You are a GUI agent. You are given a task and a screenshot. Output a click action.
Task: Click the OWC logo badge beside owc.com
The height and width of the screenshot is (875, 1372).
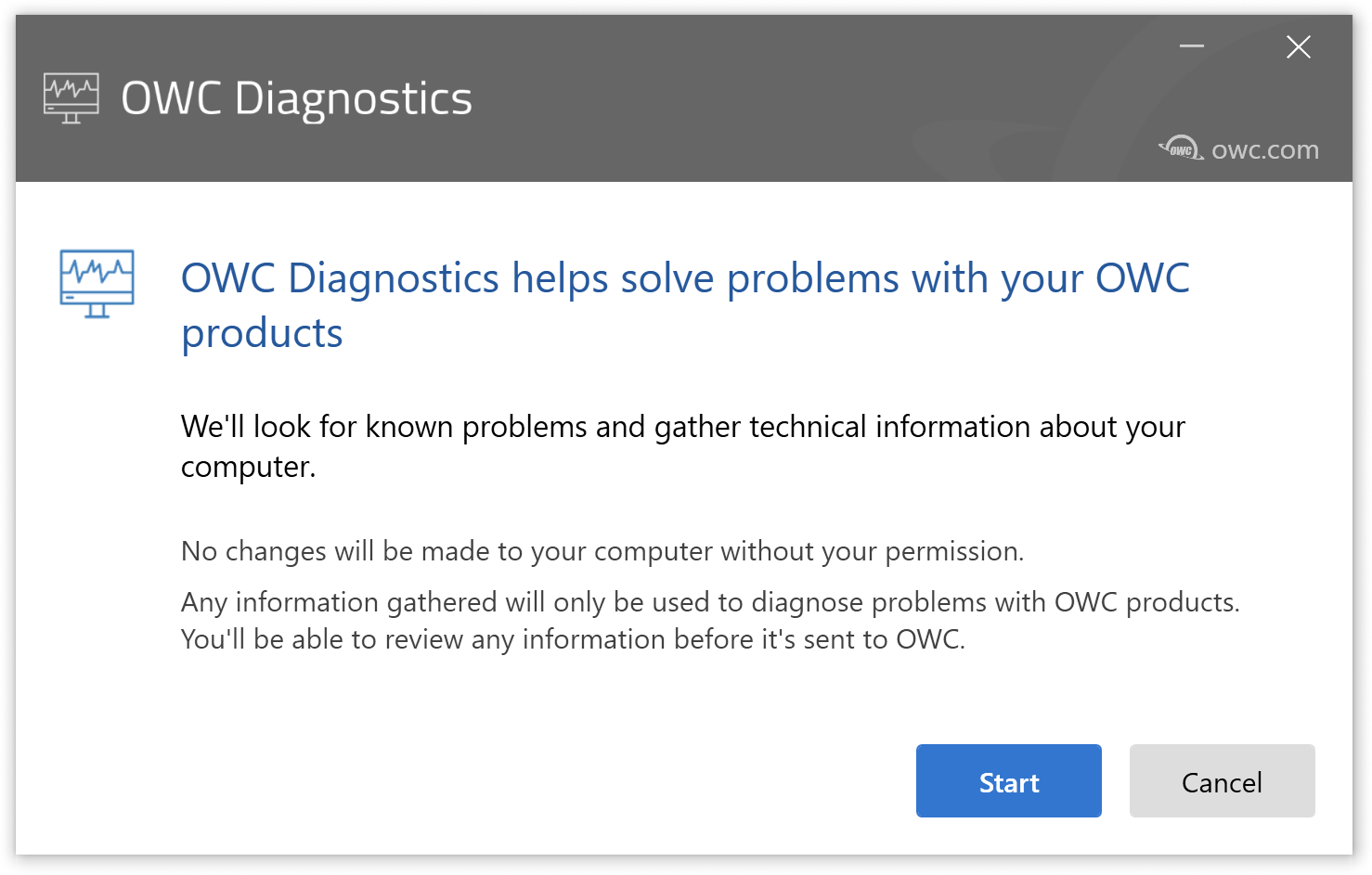point(1180,148)
